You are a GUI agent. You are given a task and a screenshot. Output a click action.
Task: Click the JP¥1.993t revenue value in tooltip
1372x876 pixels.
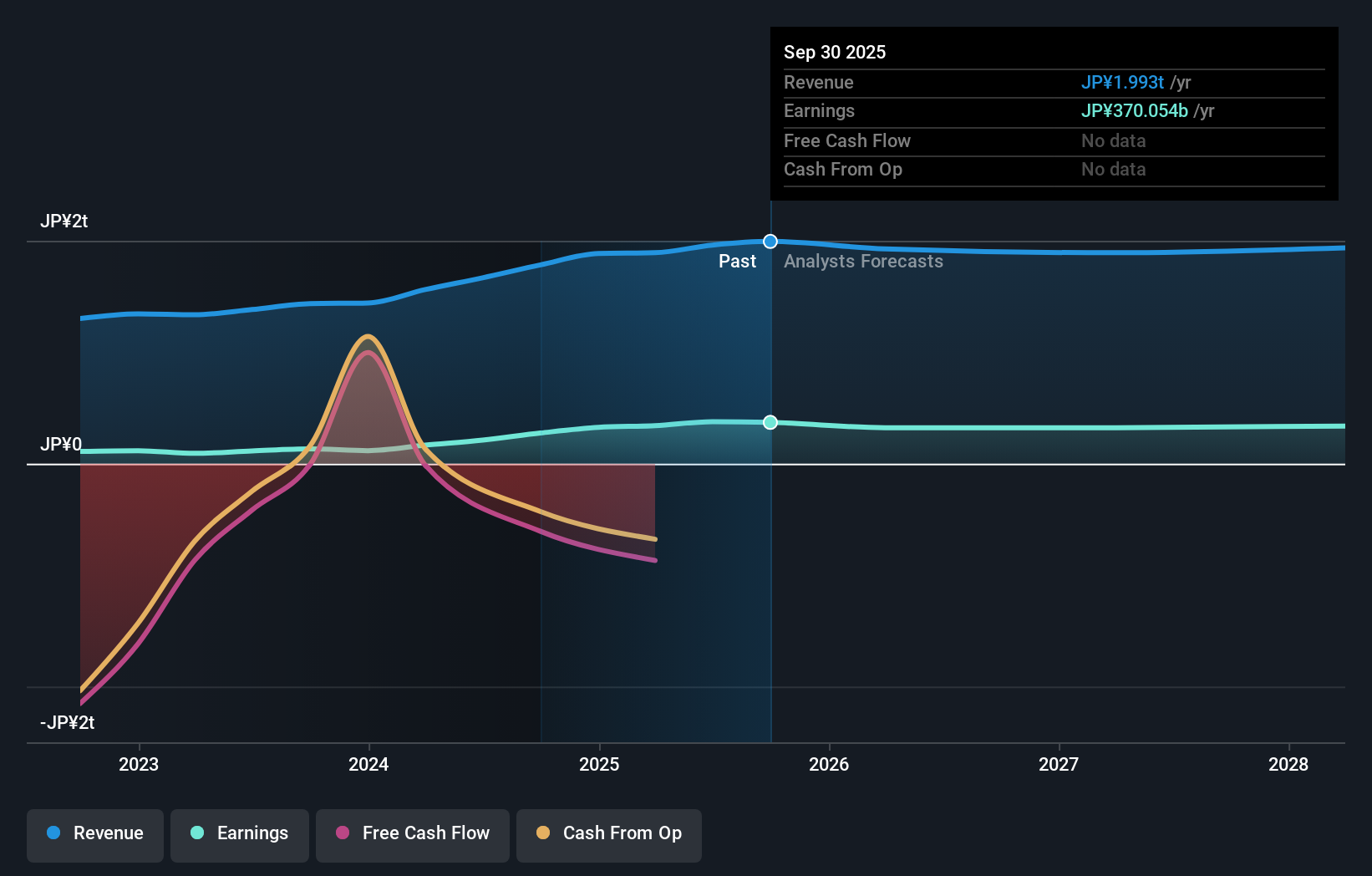[x=1122, y=83]
